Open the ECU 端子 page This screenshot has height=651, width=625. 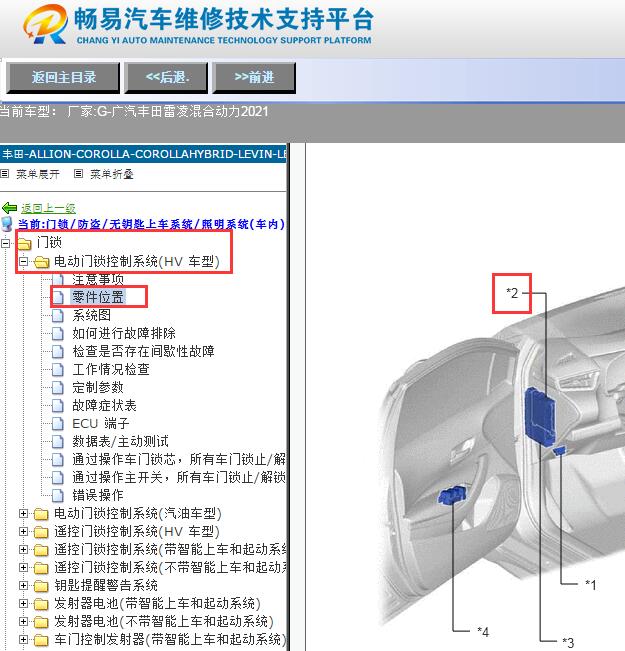pyautogui.click(x=101, y=423)
